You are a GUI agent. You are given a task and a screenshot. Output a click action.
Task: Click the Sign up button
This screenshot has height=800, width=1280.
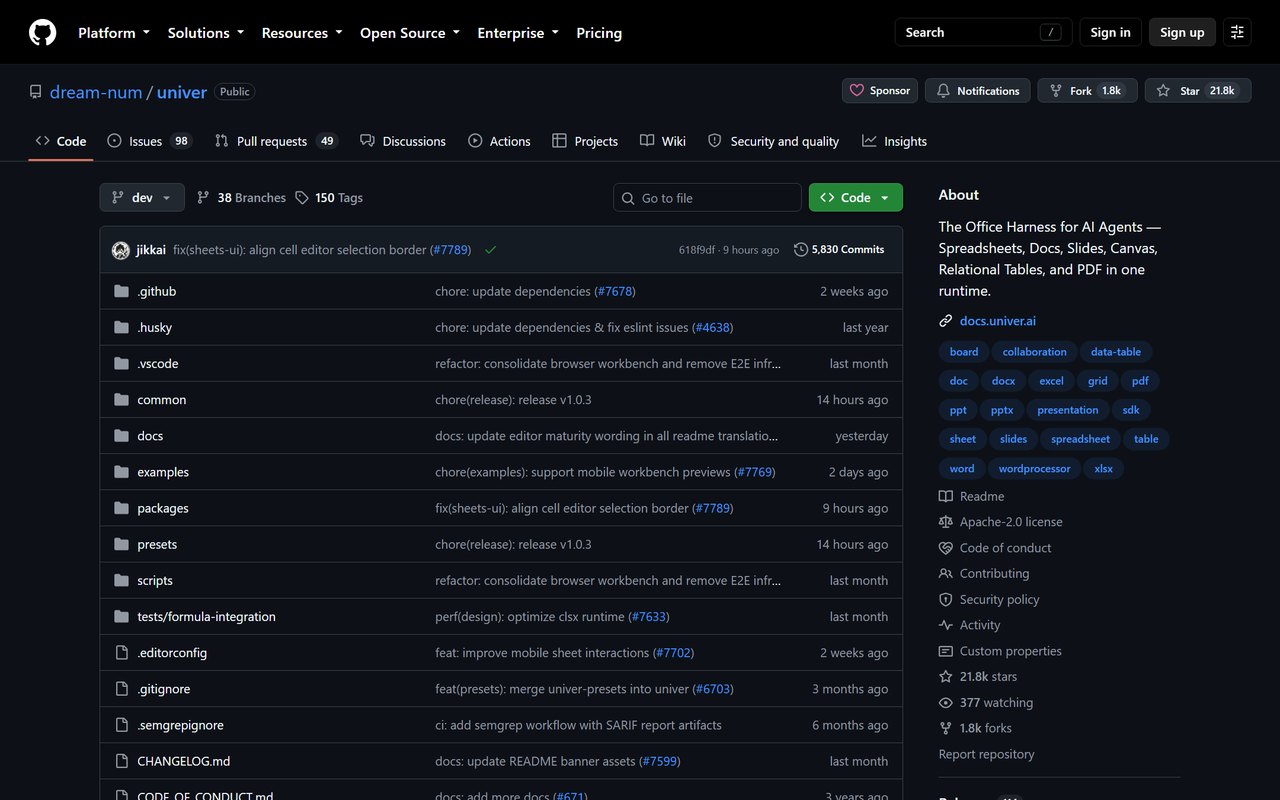[1182, 32]
